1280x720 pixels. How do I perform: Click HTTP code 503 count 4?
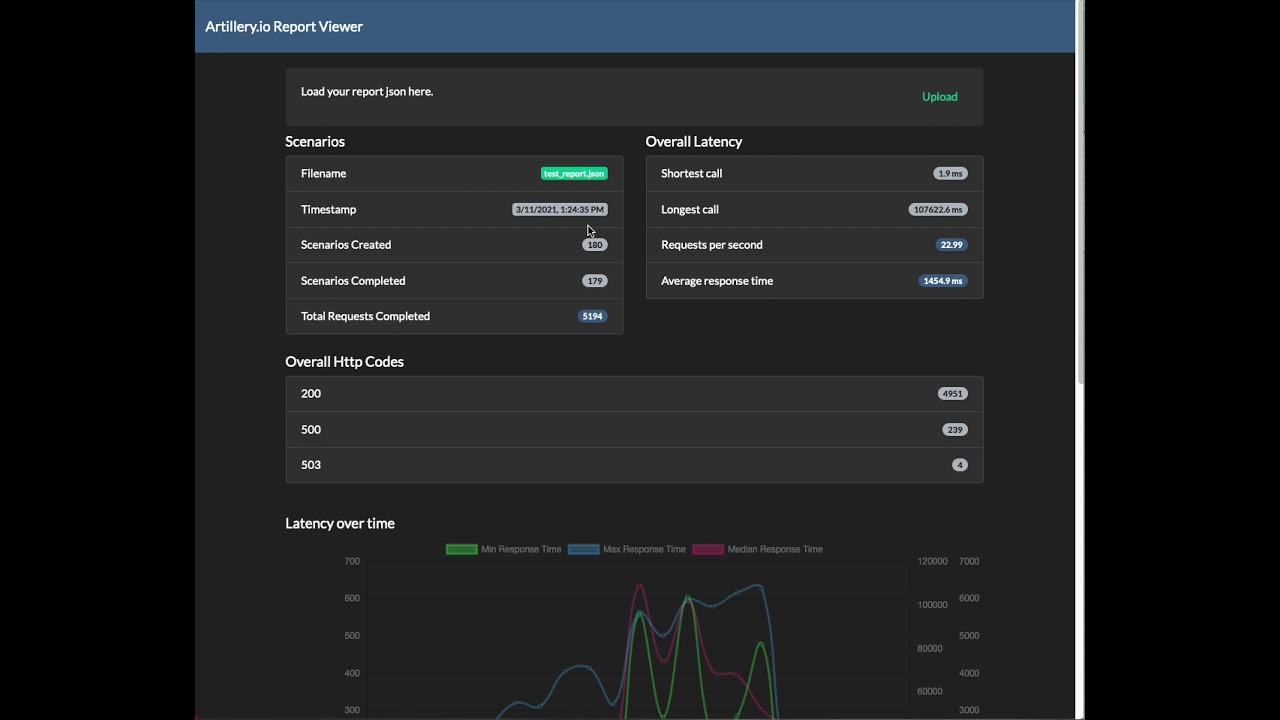tap(960, 465)
